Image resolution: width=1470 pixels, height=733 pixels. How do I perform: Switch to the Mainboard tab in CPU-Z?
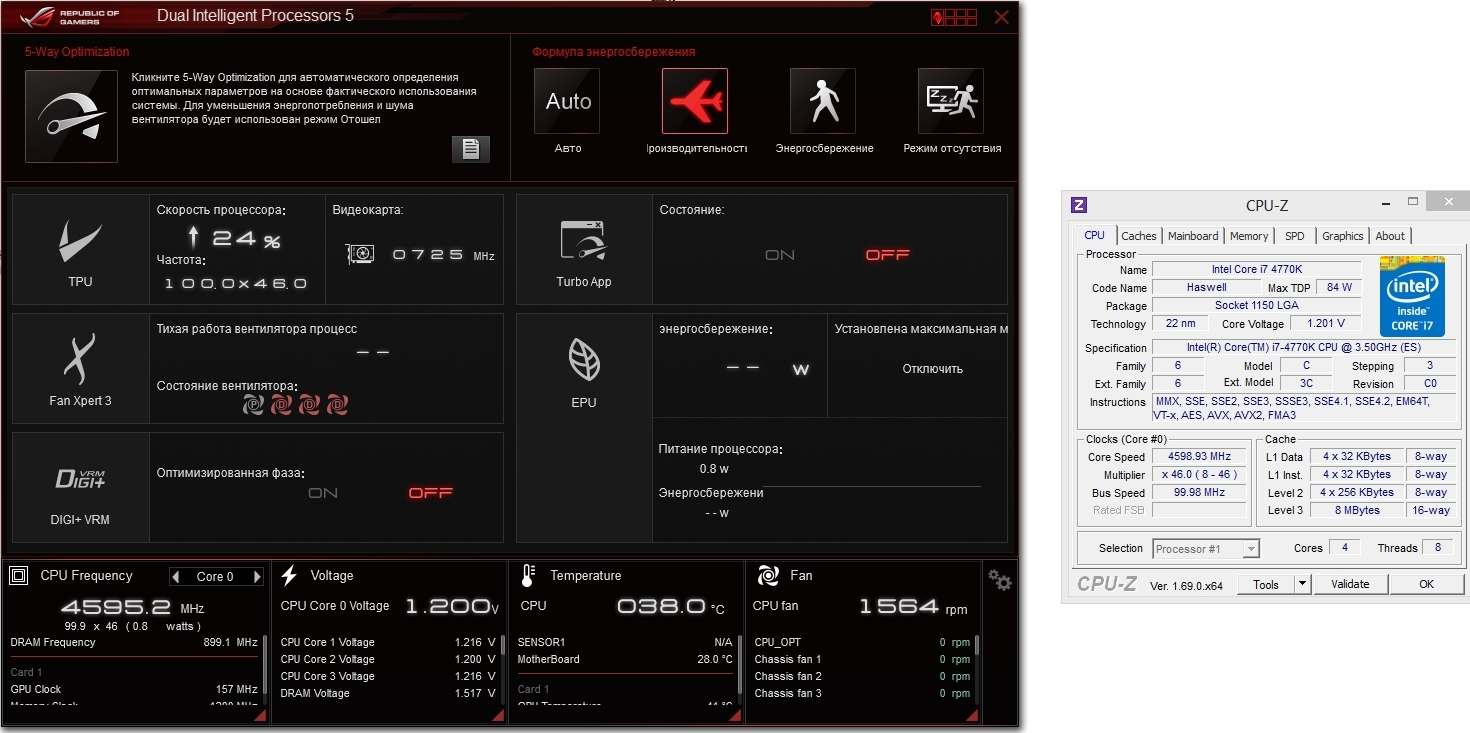pos(1193,236)
